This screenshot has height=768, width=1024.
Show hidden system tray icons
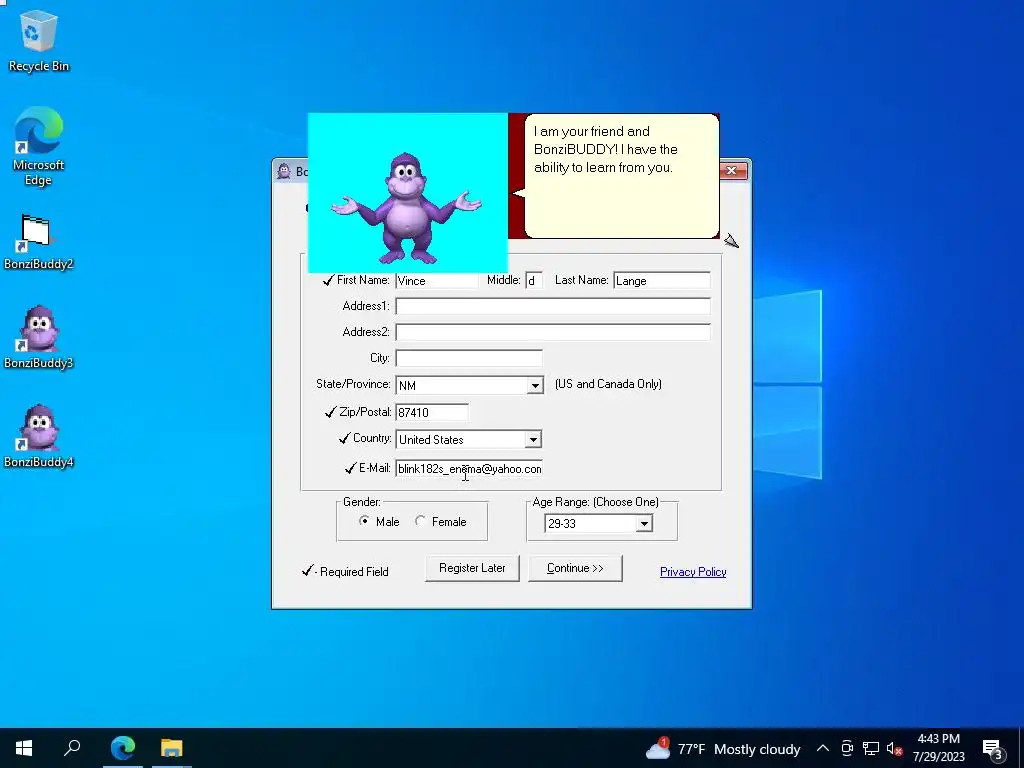pos(823,748)
